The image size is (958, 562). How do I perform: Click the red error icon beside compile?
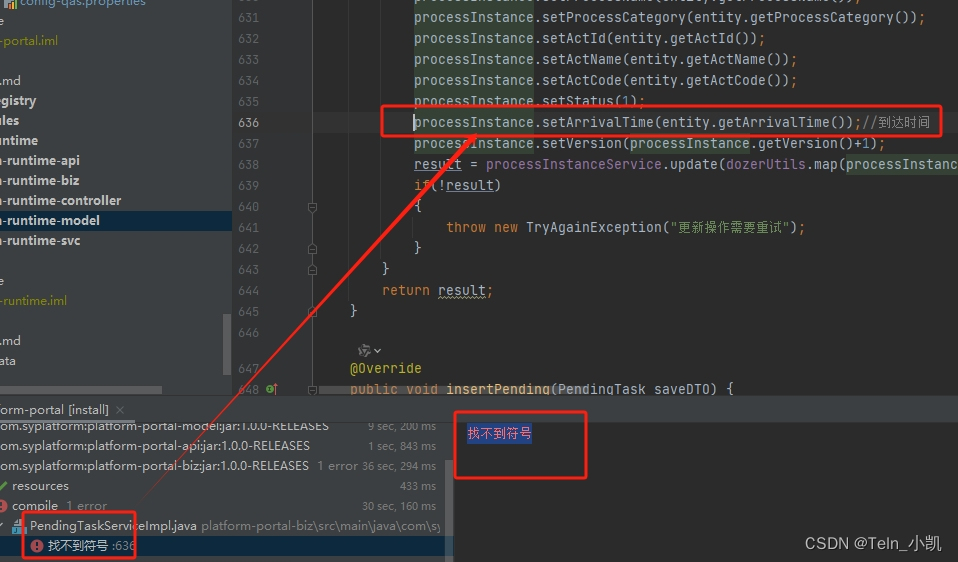click(x=3, y=506)
